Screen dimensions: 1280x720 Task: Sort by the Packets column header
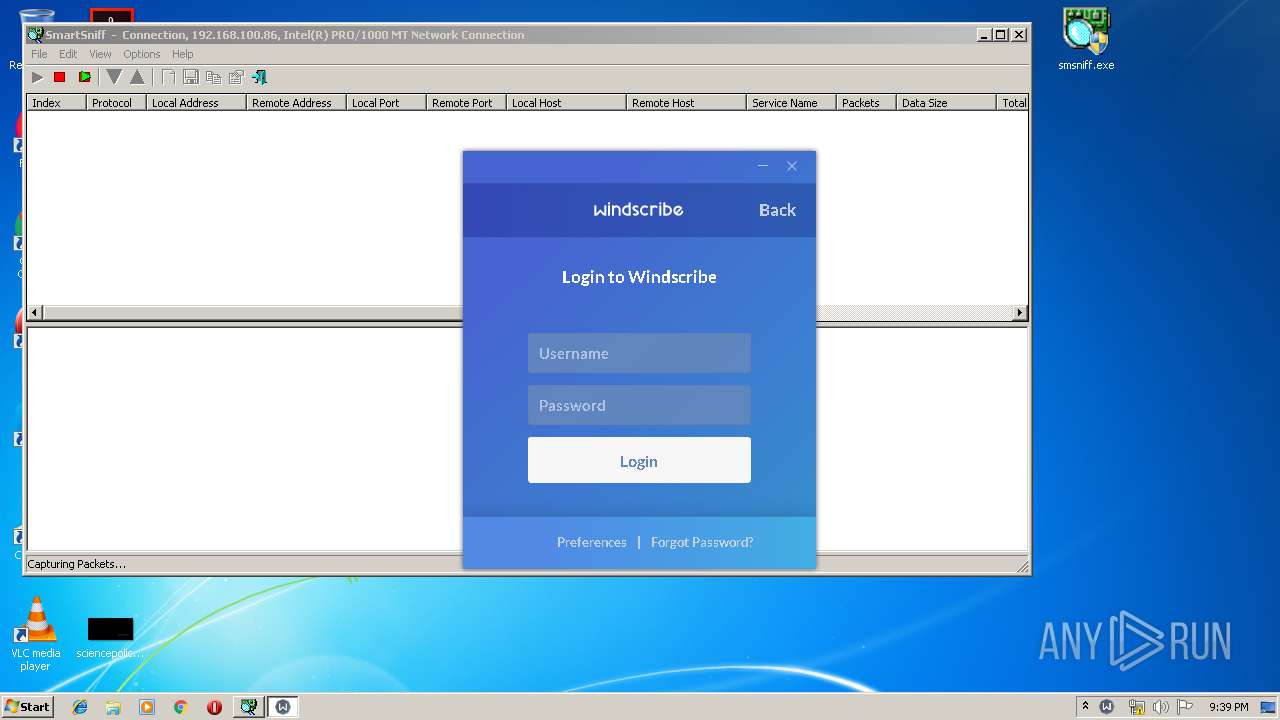[866, 102]
